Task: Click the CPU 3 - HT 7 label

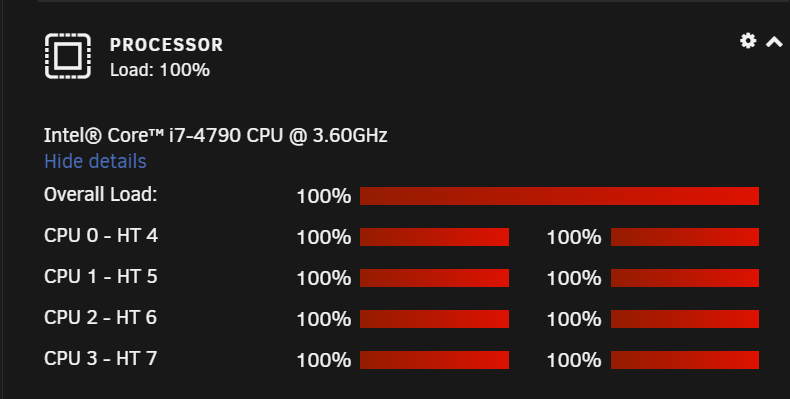Action: click(x=101, y=358)
